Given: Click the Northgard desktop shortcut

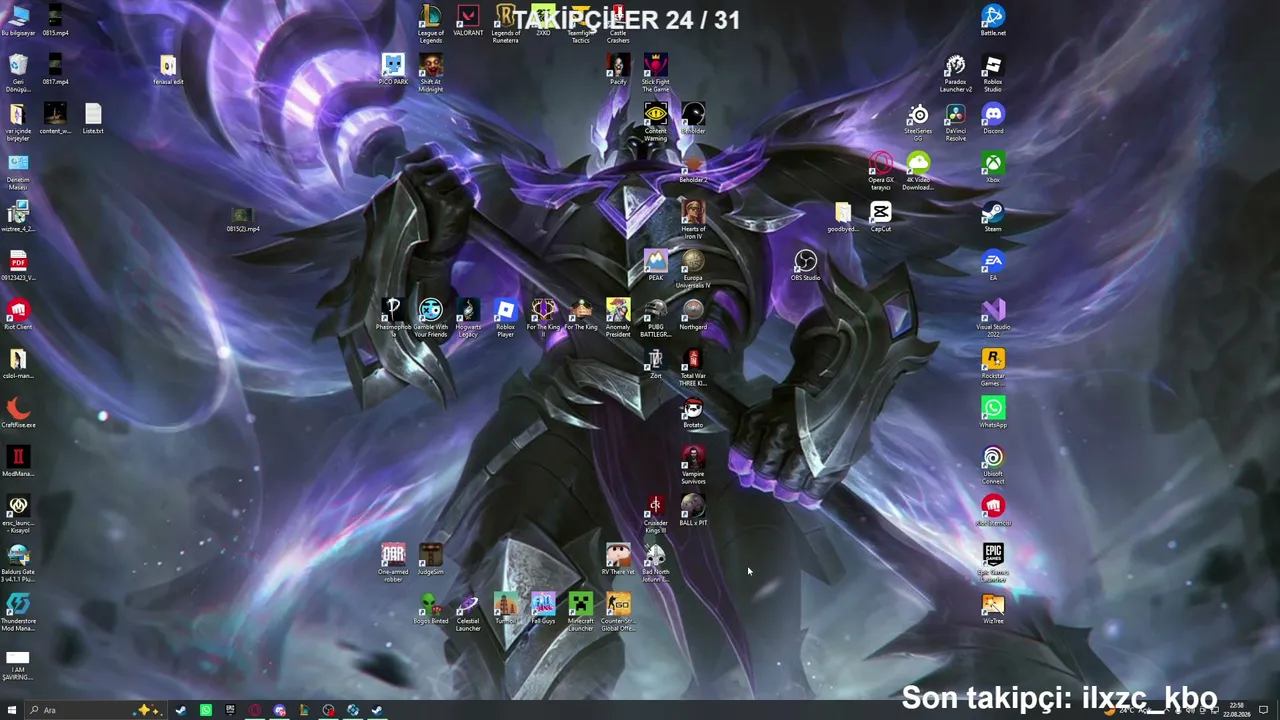Looking at the screenshot, I should (693, 315).
